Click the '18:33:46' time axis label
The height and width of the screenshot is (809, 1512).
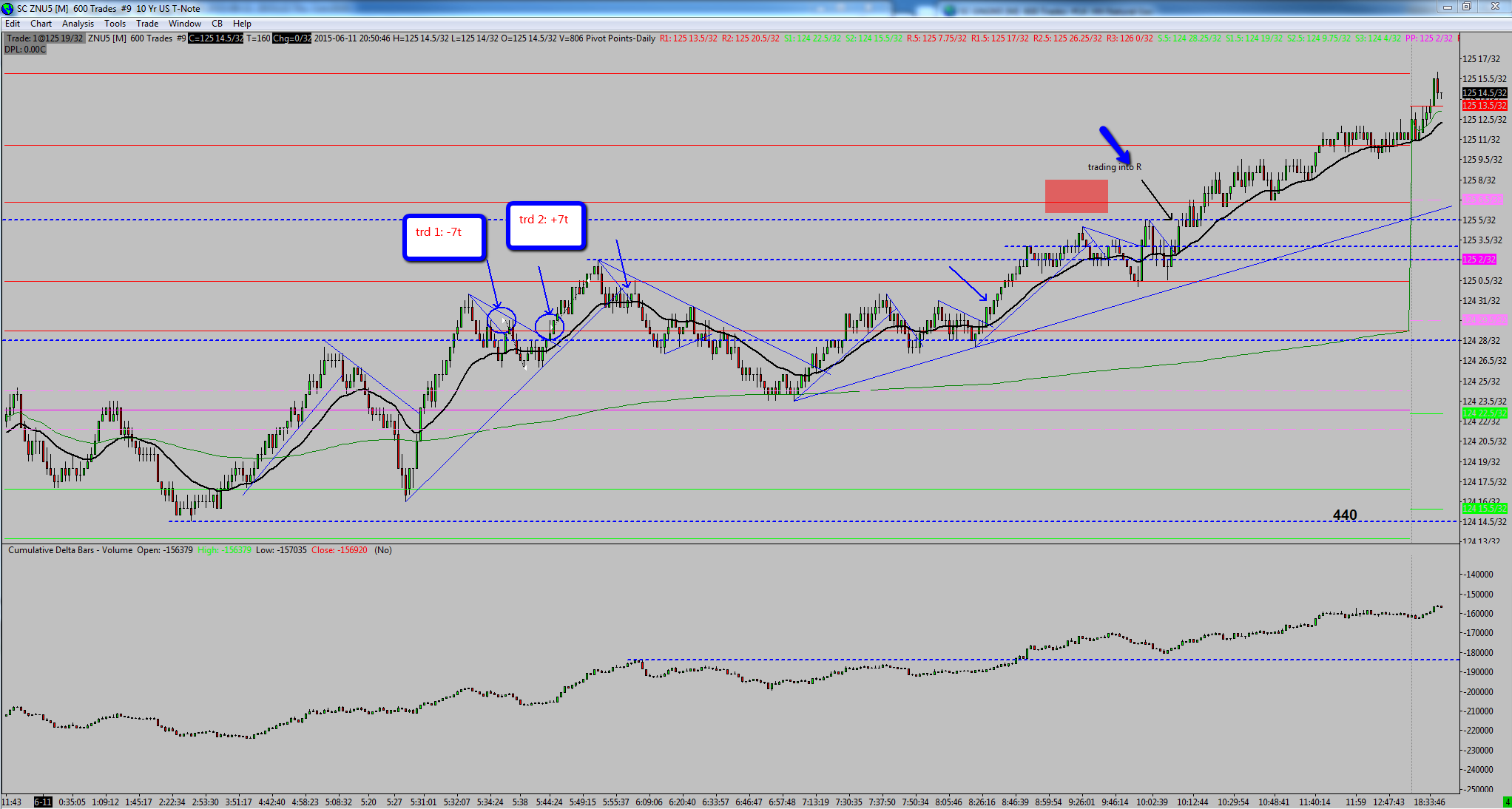[1429, 802]
